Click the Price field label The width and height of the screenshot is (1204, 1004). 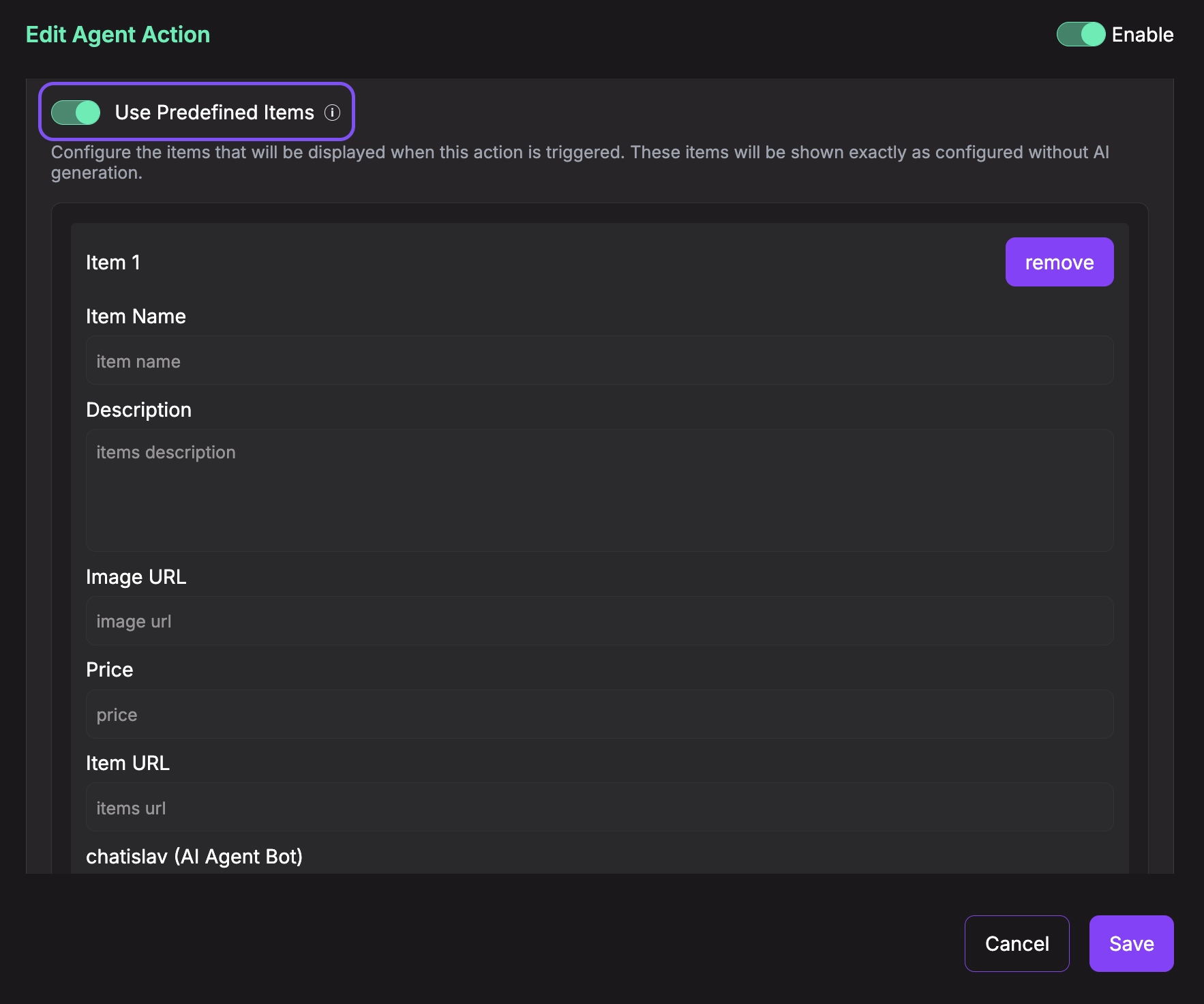coord(109,670)
